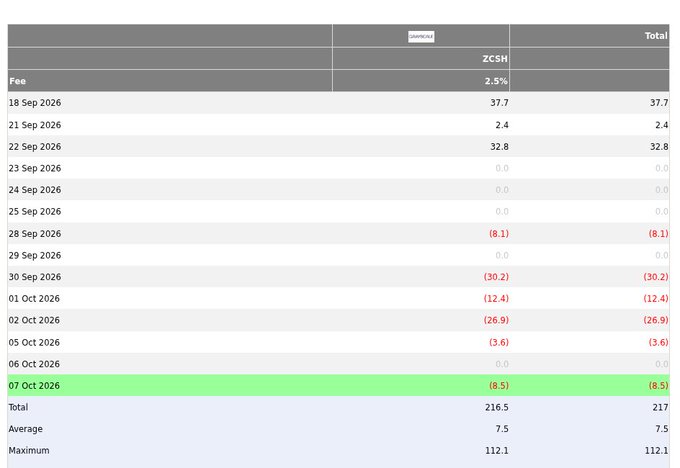Click the (26.9) value in Total column
This screenshot has height=468, width=680.
click(x=656, y=320)
